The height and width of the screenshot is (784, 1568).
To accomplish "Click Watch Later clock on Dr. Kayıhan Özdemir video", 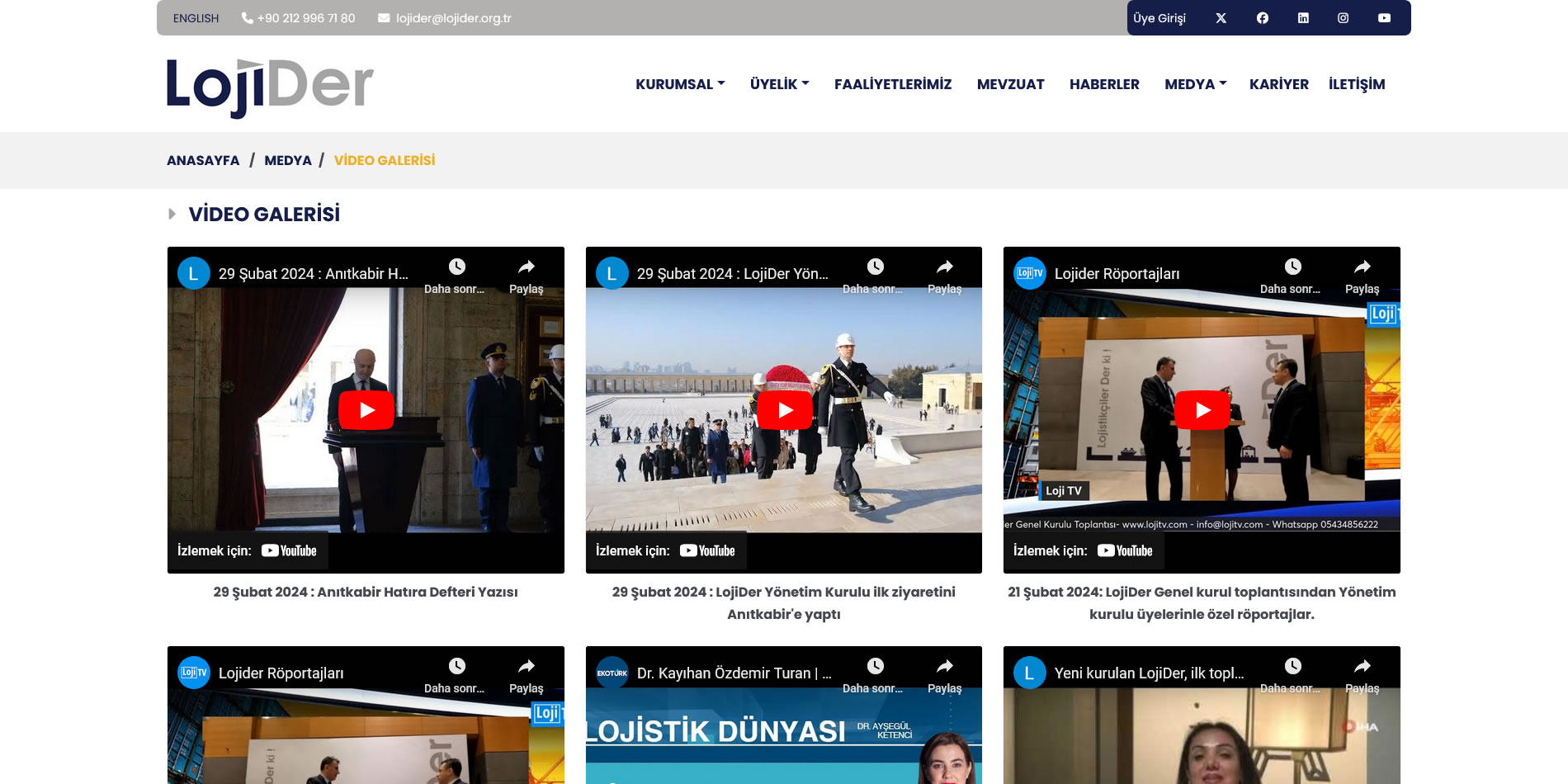I will tap(875, 666).
